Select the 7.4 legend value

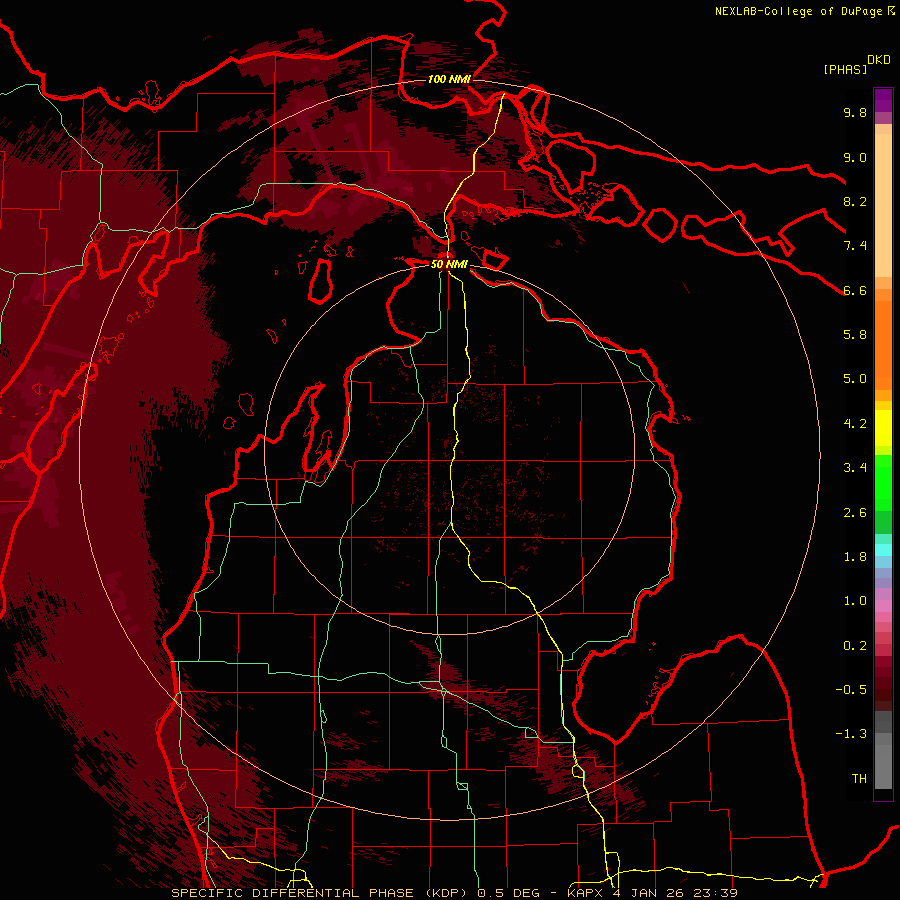[855, 246]
